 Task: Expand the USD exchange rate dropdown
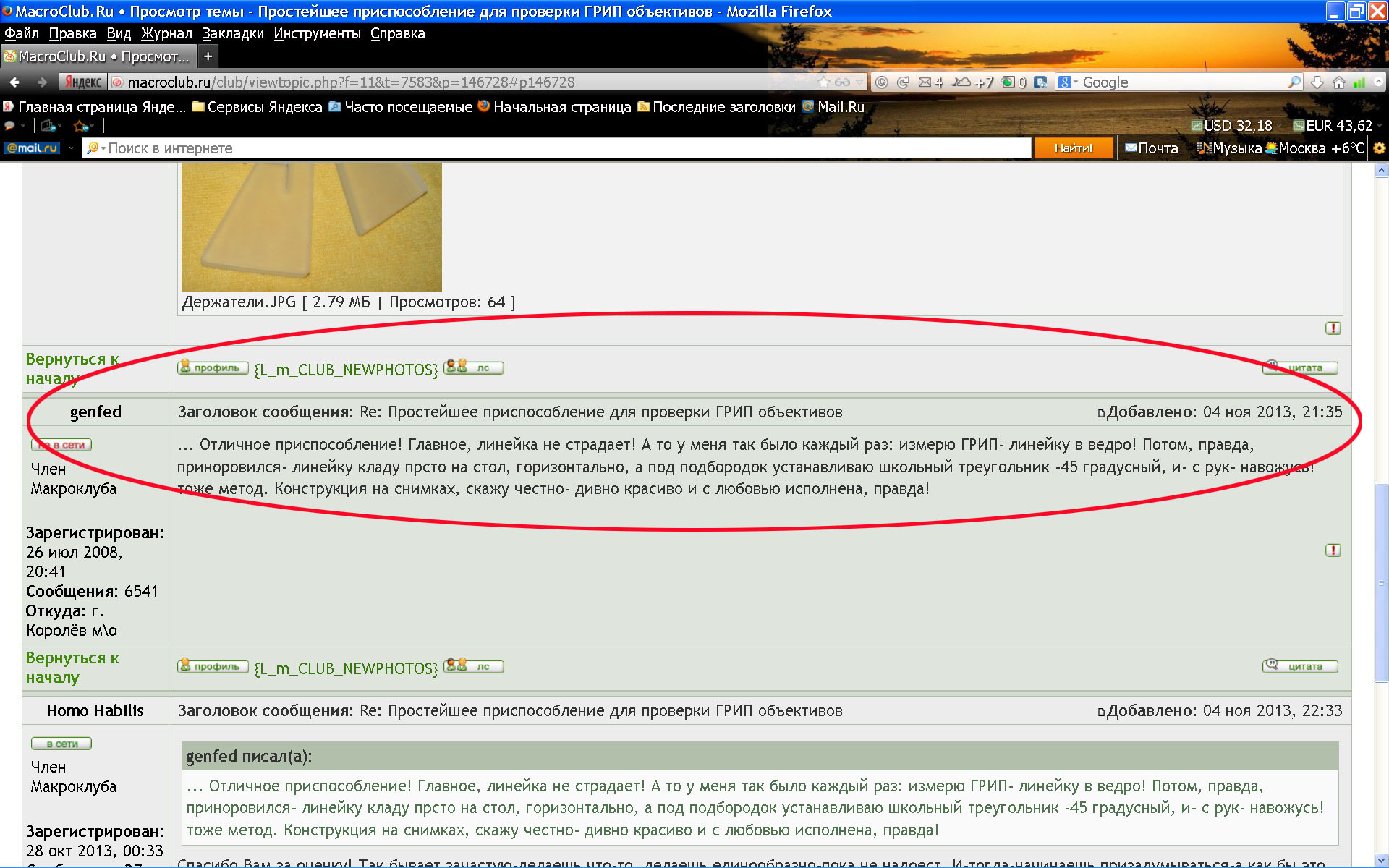click(x=1277, y=126)
